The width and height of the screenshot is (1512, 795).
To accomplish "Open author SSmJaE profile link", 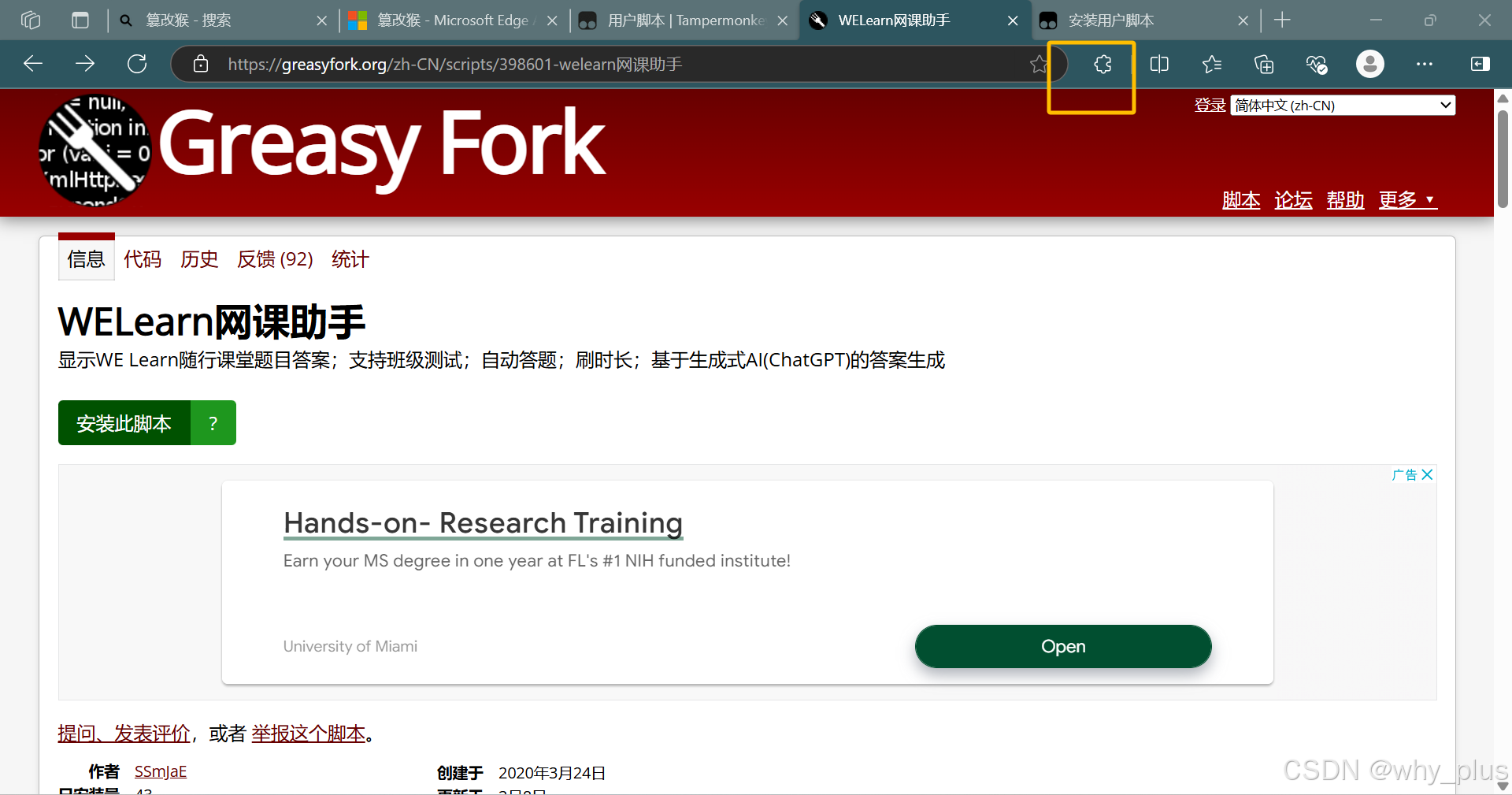I will pos(161,771).
